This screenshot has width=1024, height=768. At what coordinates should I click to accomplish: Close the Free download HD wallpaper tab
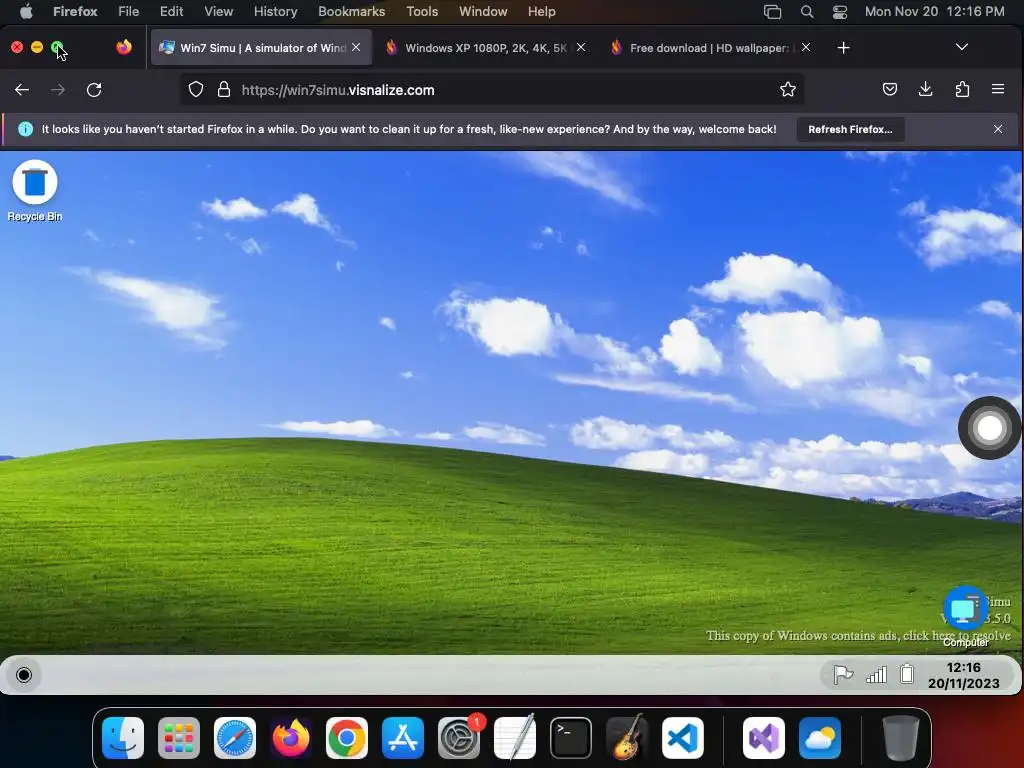pyautogui.click(x=806, y=48)
